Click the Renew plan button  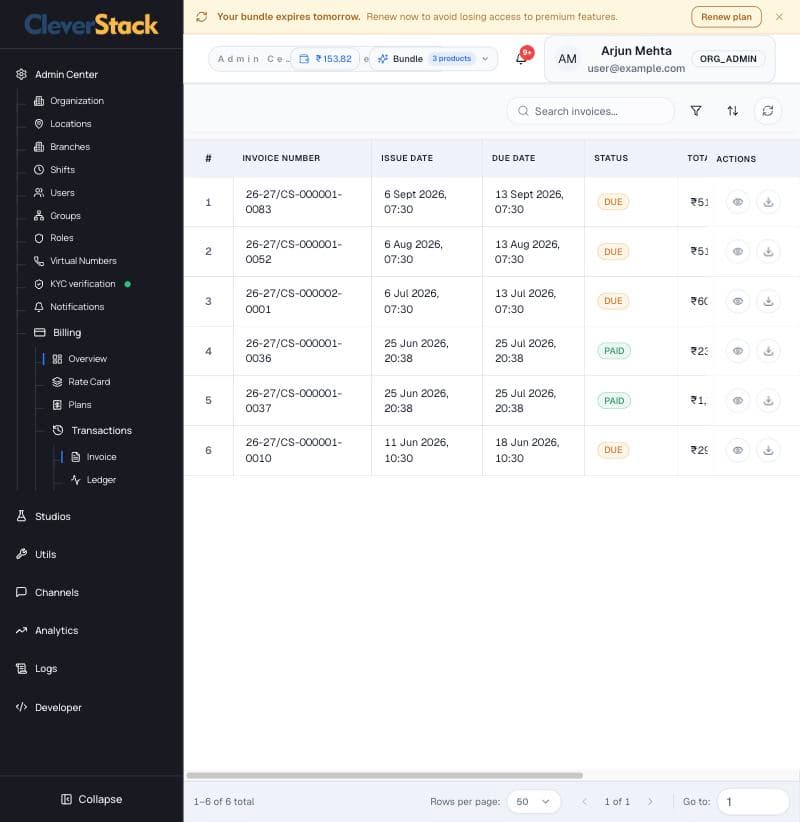726,17
